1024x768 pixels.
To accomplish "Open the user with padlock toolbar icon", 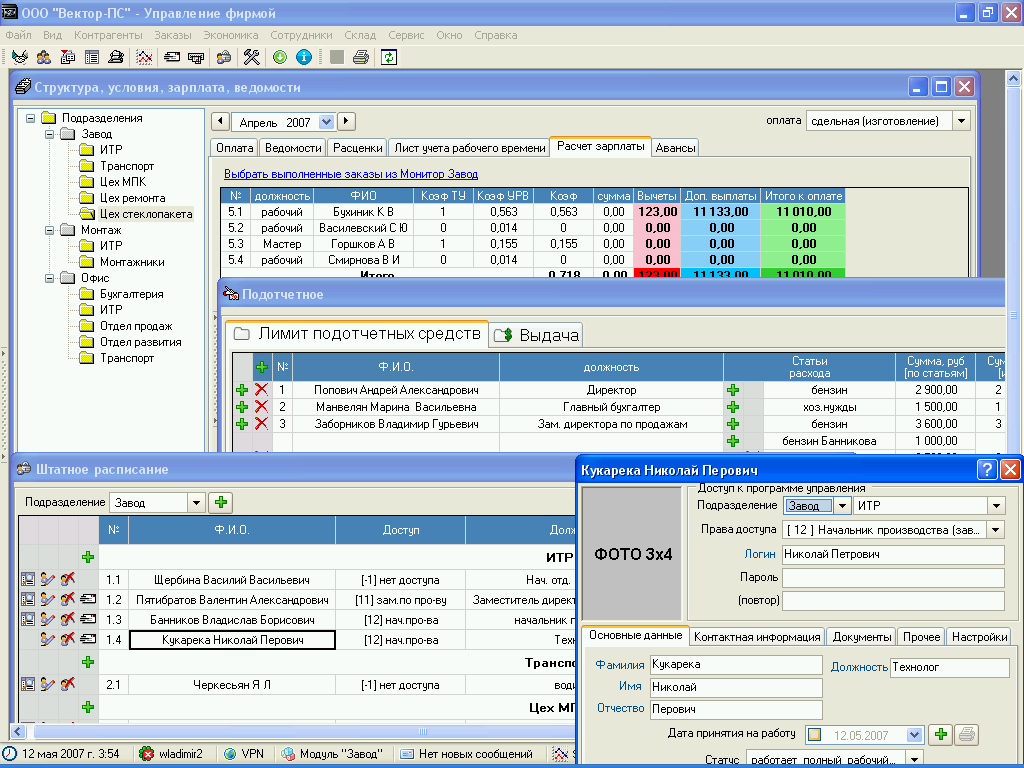I will pyautogui.click(x=224, y=57).
